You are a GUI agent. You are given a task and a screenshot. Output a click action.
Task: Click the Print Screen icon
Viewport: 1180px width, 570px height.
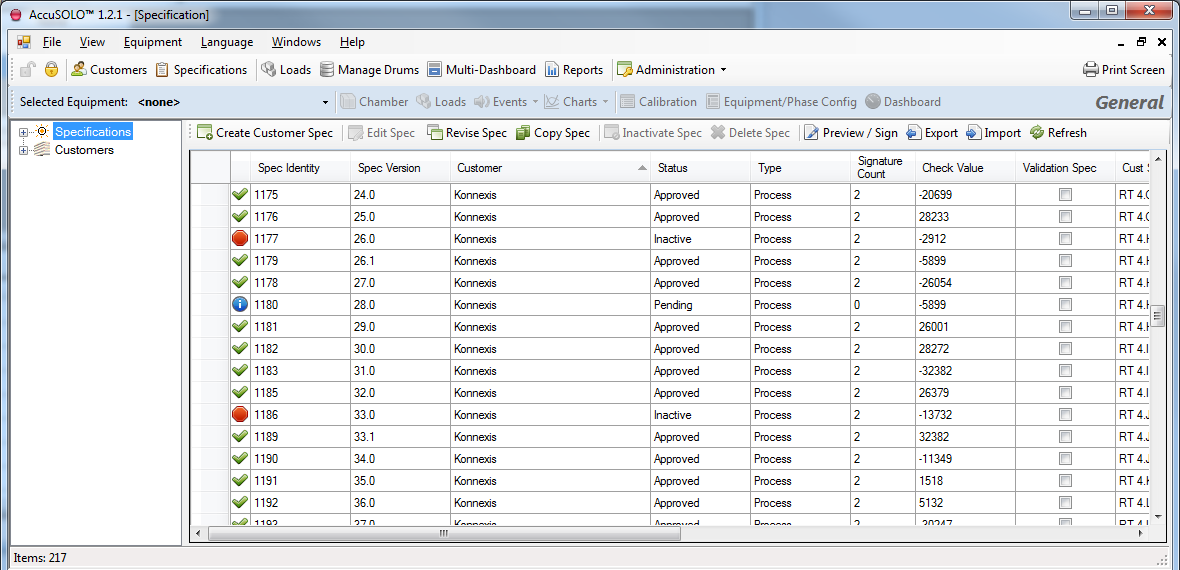[x=1091, y=70]
